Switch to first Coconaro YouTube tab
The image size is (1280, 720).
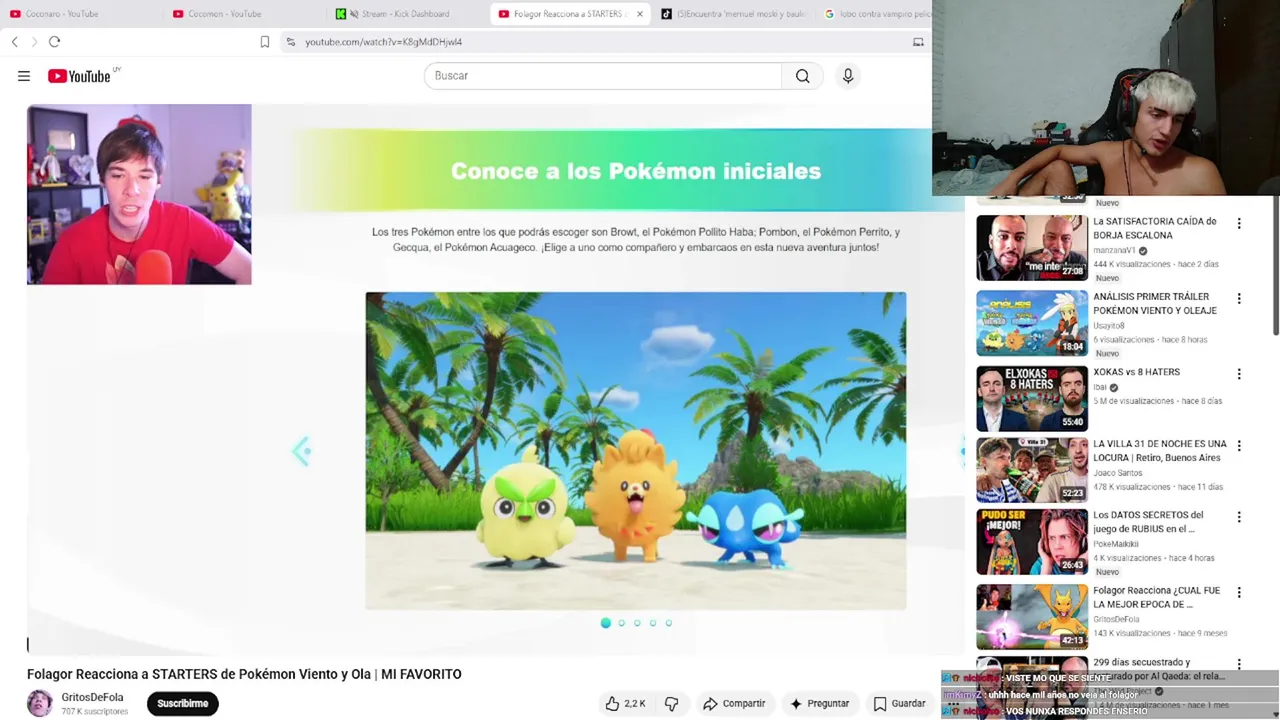coord(80,14)
